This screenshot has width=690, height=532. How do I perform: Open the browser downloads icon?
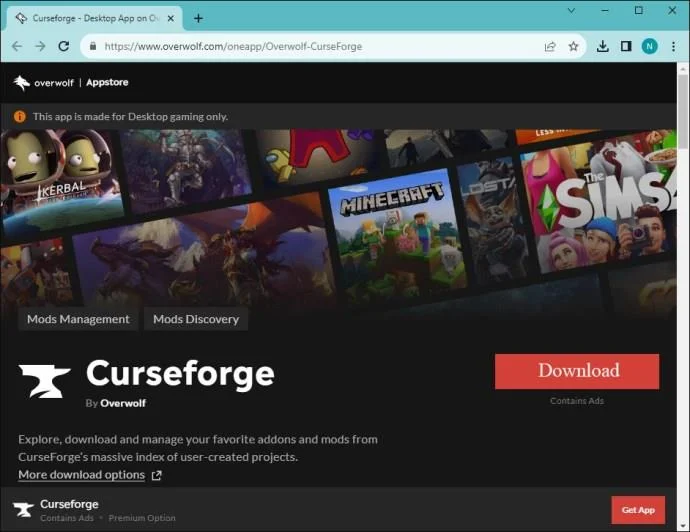[x=603, y=46]
